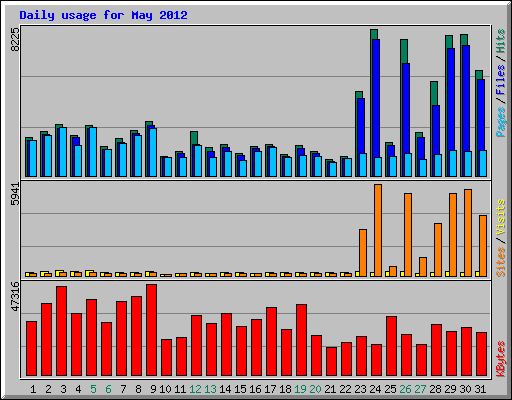Click the orange visits bar for day 24
The height and width of the screenshot is (400, 512).
[x=378, y=230]
